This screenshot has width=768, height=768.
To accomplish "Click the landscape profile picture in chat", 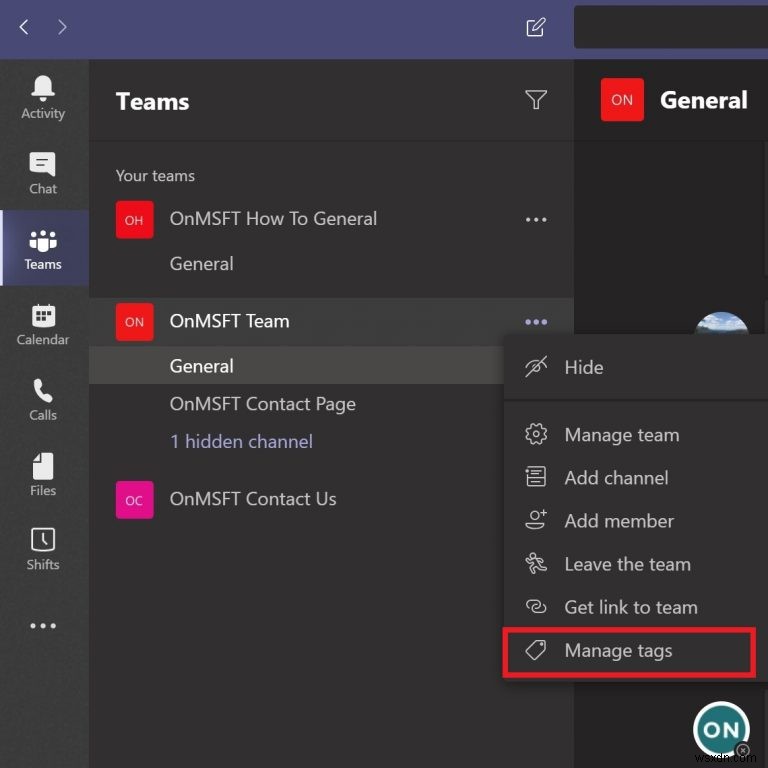I will click(721, 323).
